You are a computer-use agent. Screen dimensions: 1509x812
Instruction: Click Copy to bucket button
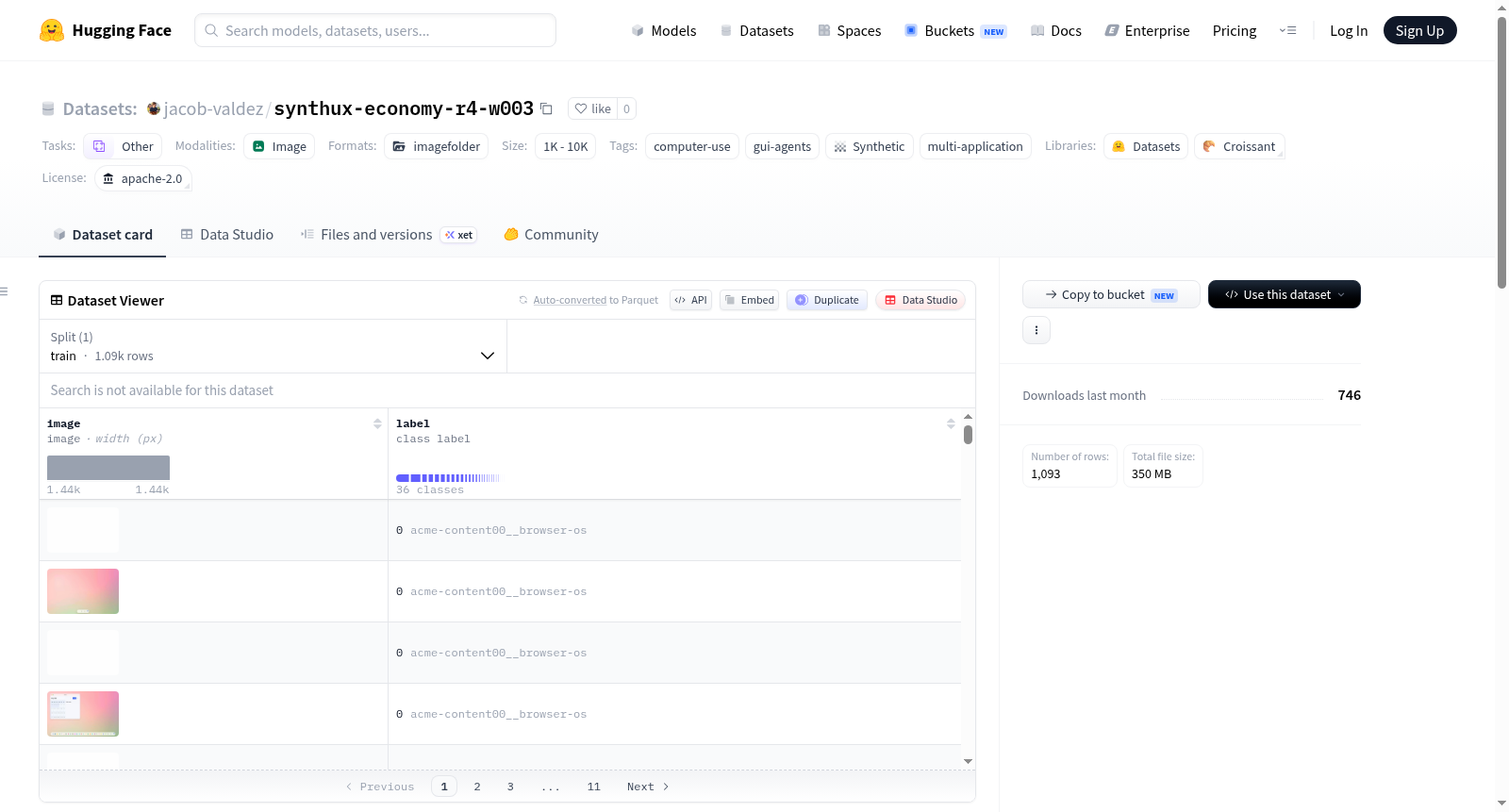pyautogui.click(x=1111, y=294)
